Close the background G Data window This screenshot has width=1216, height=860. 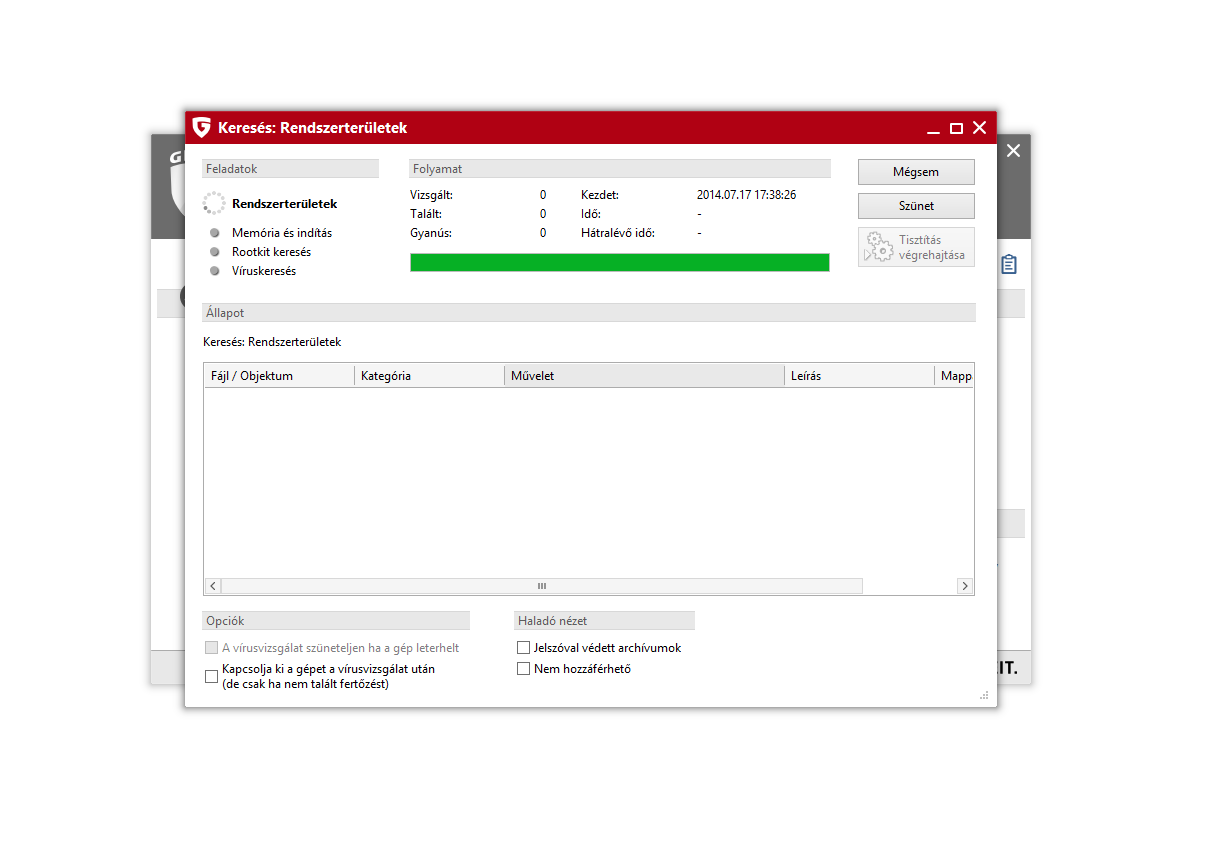coord(1013,151)
